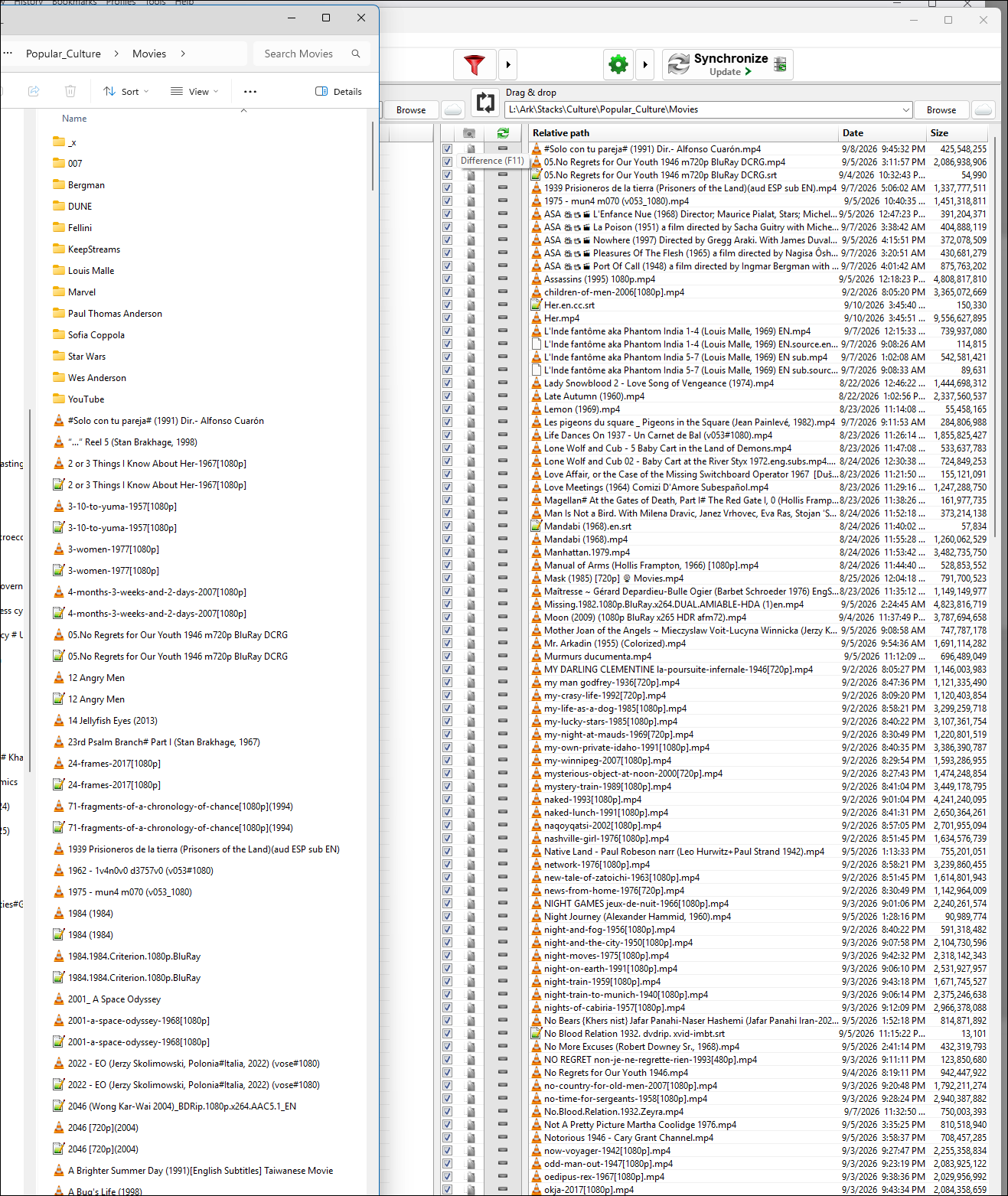Open the Star Wars folder
Screen dimensions: 1008x1196
(x=86, y=357)
